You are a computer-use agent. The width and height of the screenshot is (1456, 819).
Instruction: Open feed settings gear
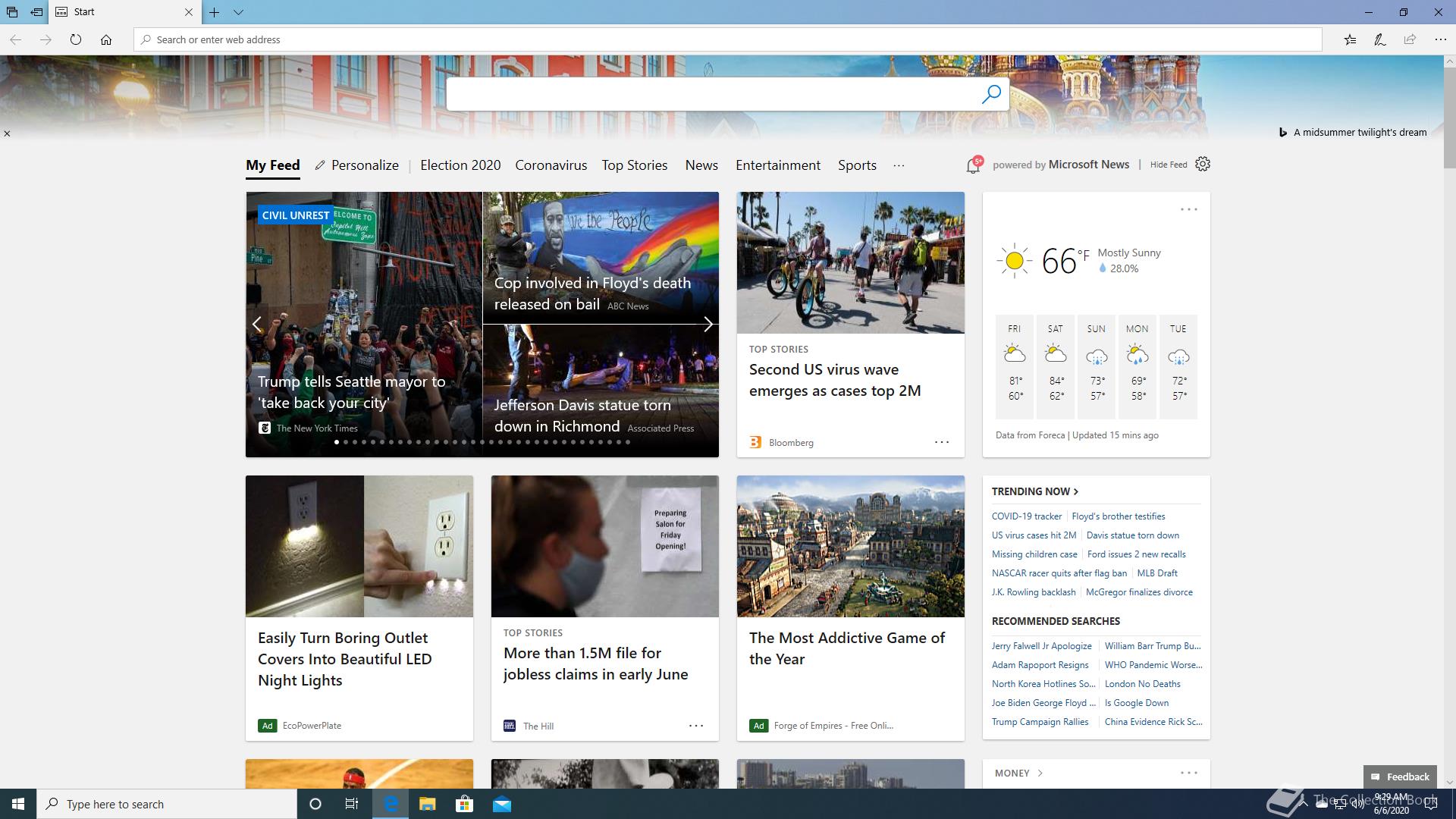pos(1203,164)
